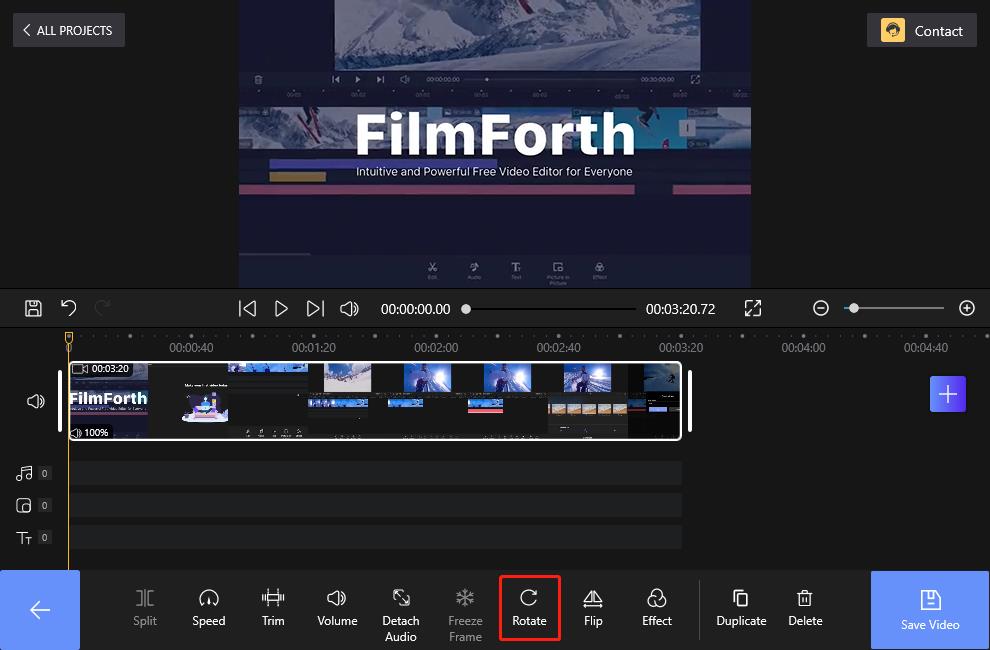Open the text track icon

[x=24, y=538]
